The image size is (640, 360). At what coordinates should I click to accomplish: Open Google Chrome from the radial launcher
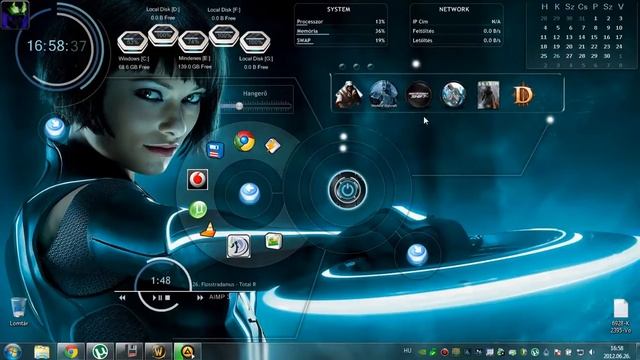click(244, 141)
